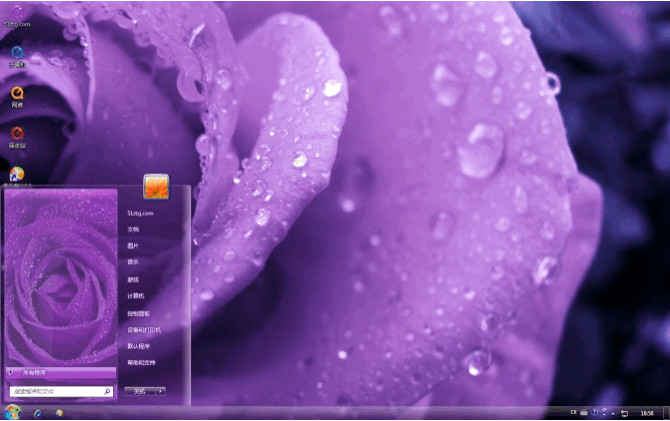The width and height of the screenshot is (670, 421).
Task: Open 设备和打印机 (Devices and Printers)
Action: click(x=144, y=330)
